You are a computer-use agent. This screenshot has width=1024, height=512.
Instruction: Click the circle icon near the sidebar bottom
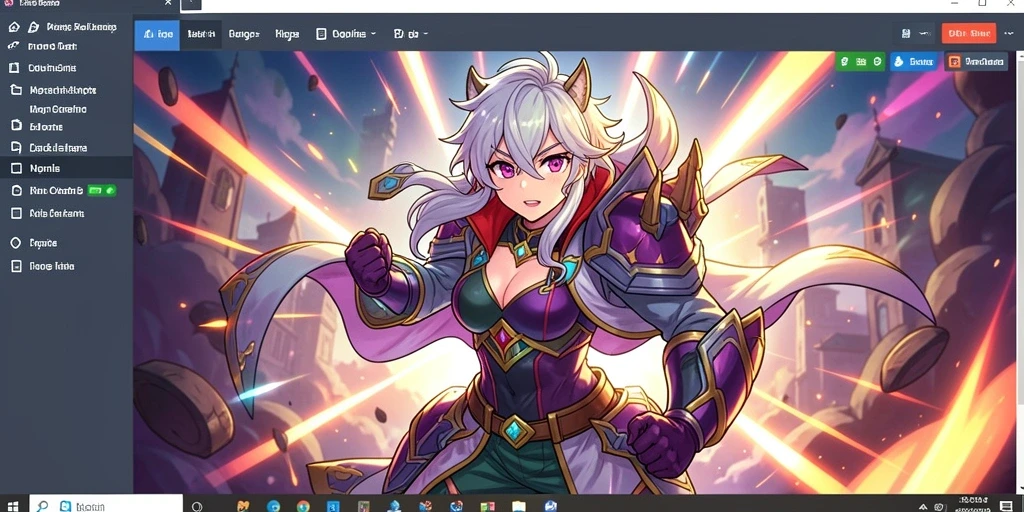16,243
